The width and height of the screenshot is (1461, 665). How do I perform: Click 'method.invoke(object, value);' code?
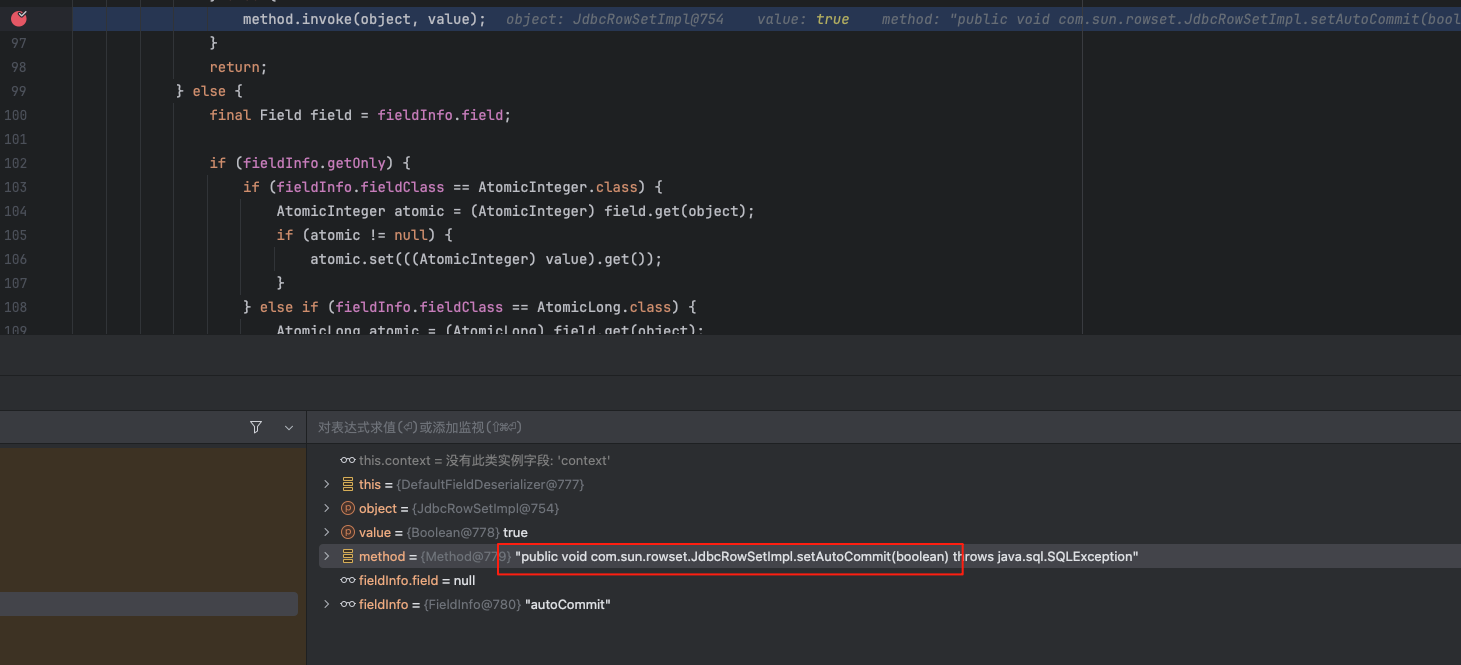[x=365, y=19]
